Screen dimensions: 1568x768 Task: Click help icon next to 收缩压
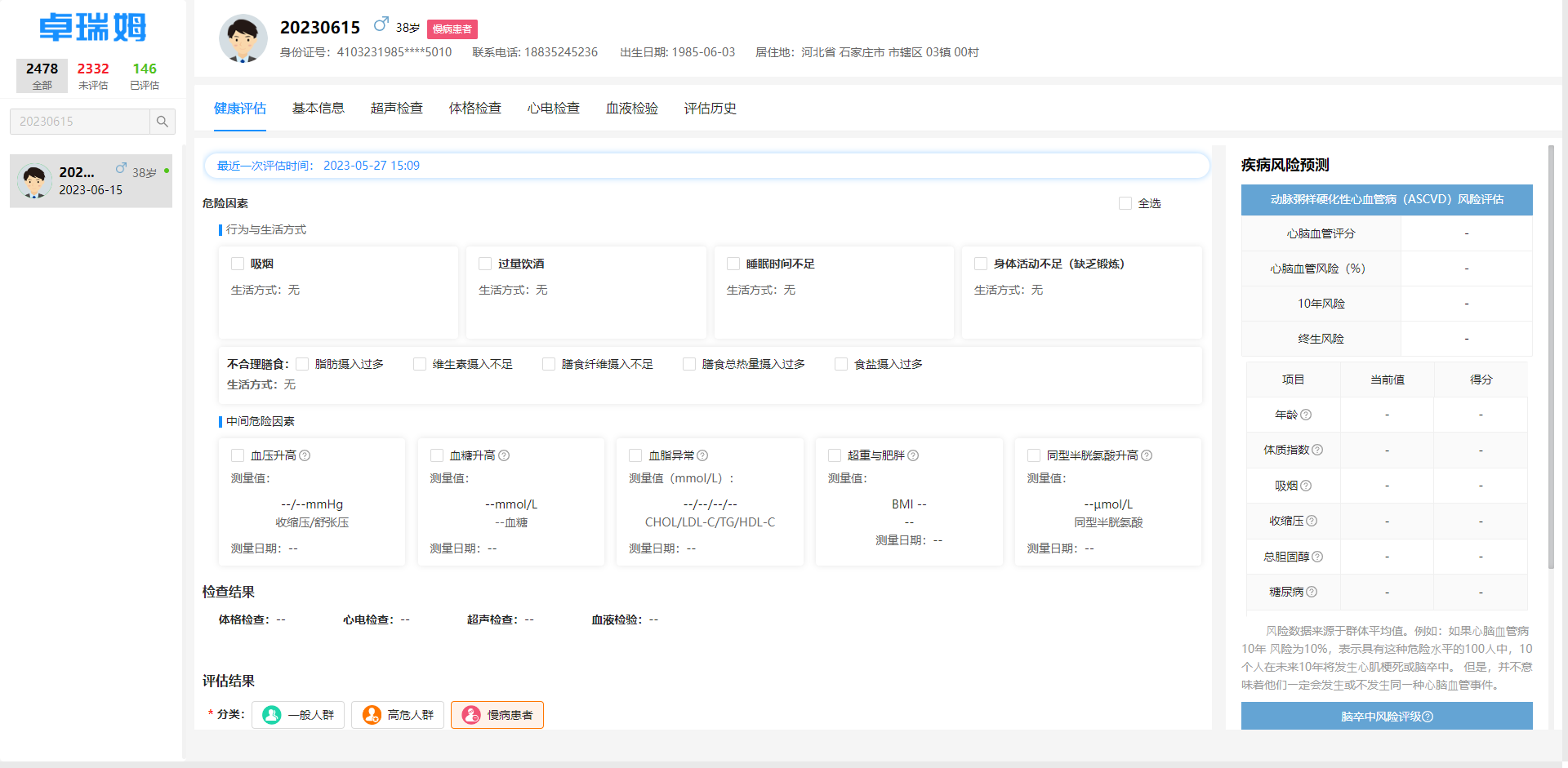click(x=1312, y=521)
